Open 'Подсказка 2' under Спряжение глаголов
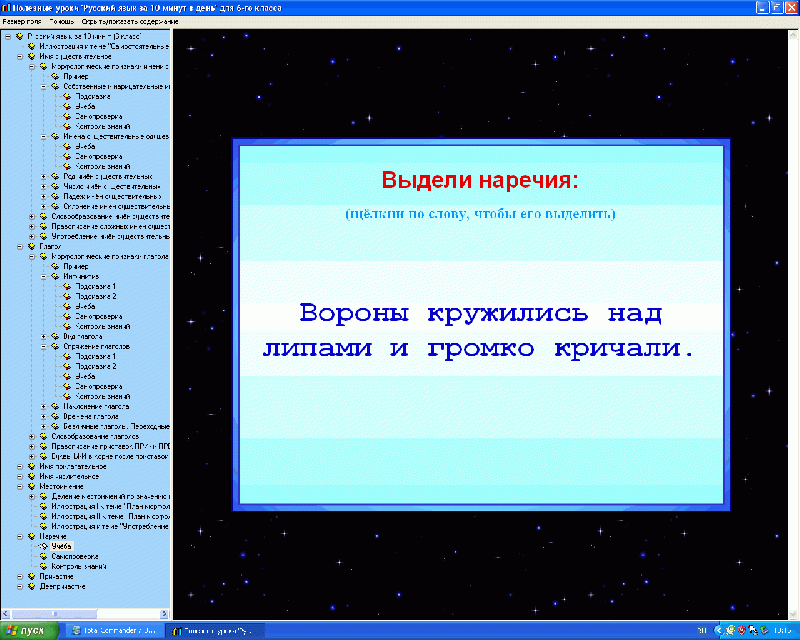This screenshot has width=800, height=640. 95,366
